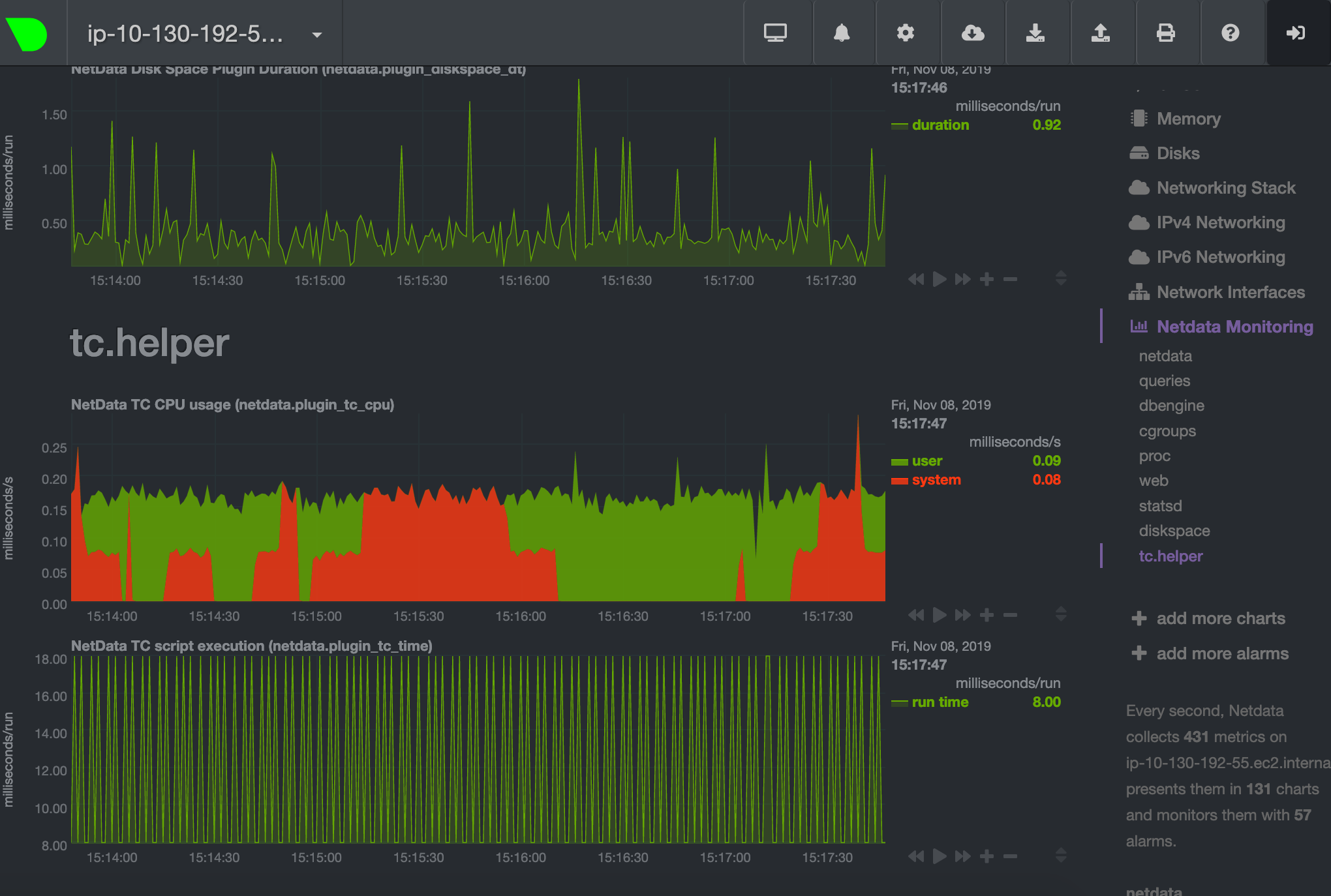
Task: Zoom out of TC script chart with minus control
Action: pos(1011,856)
